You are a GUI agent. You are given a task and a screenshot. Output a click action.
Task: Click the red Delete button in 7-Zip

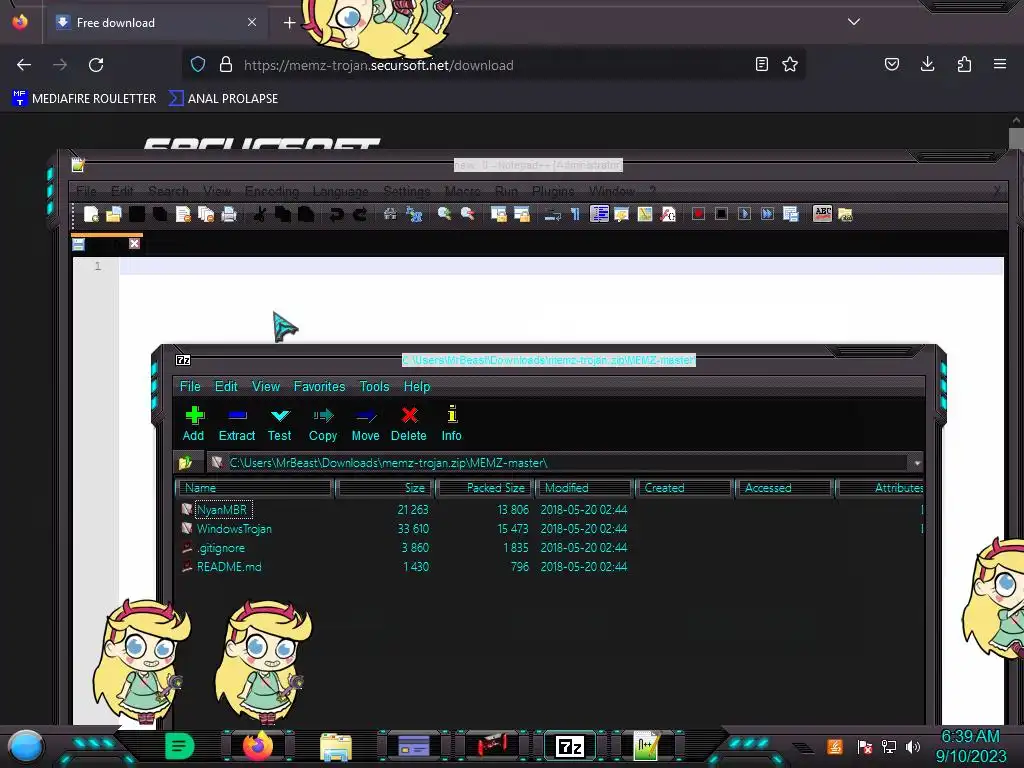(x=409, y=424)
